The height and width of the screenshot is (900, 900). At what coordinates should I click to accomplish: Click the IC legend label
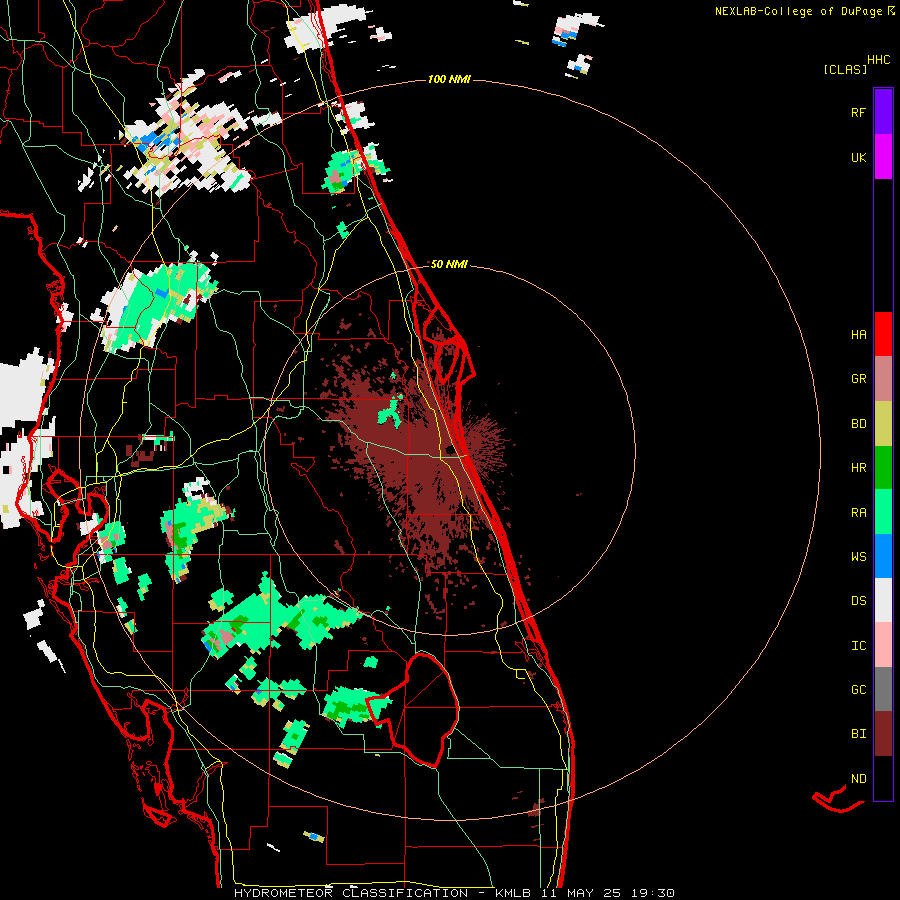(858, 646)
